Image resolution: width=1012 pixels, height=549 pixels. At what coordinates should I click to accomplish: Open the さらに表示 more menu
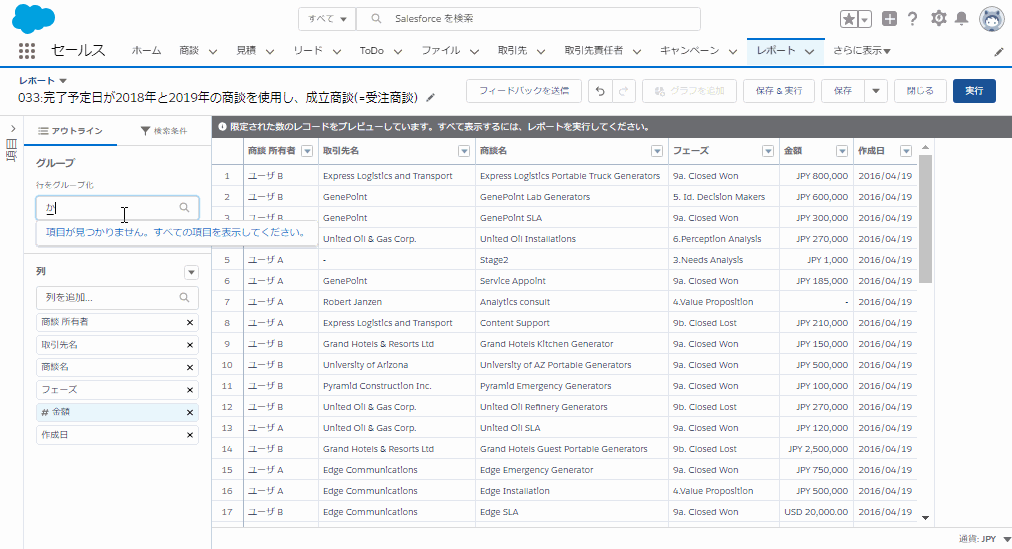click(x=862, y=50)
